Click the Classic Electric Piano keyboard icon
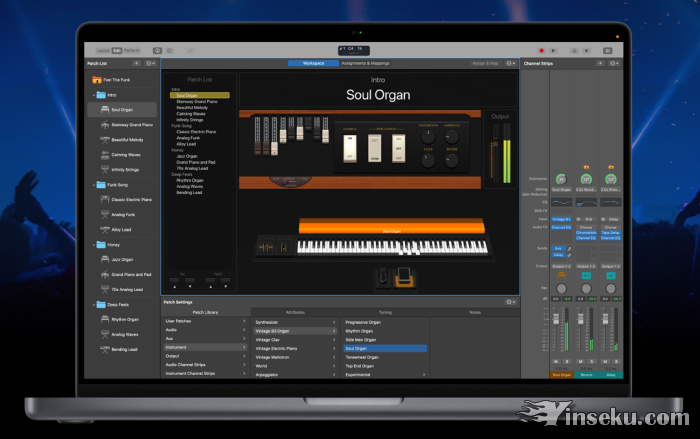Viewport: 700px width, 439px height. (103, 200)
